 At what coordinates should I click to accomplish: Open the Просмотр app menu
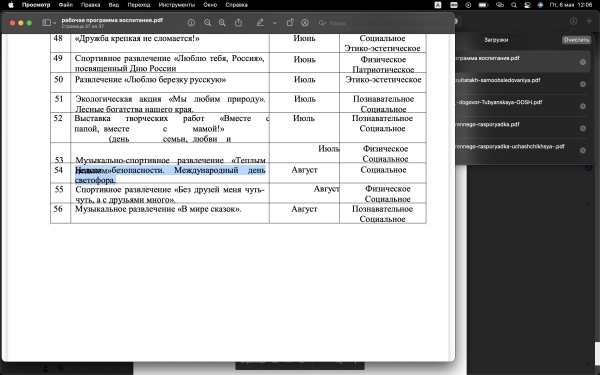coord(36,5)
